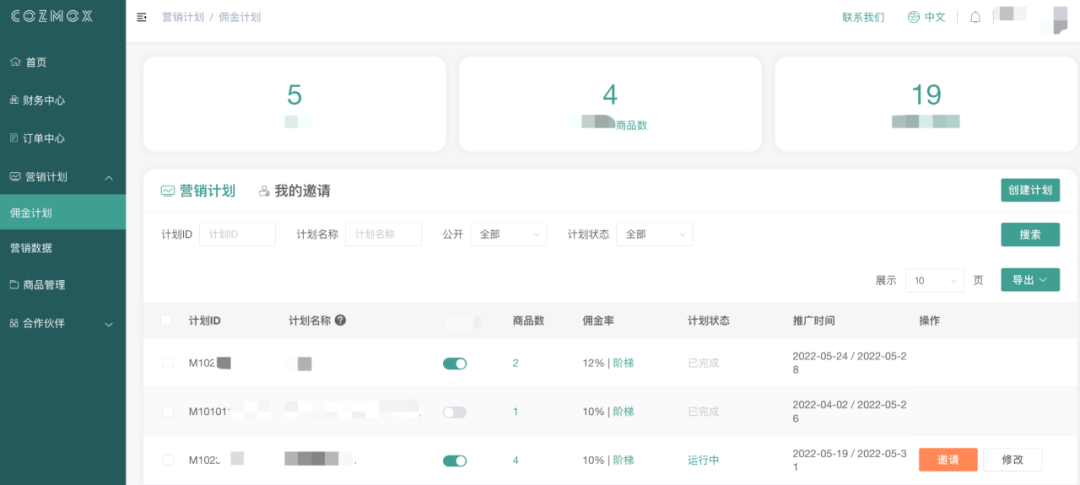Viewport: 1080px width, 485px height.
Task: Click the 商品管理 folder icon
Action: (x=15, y=285)
